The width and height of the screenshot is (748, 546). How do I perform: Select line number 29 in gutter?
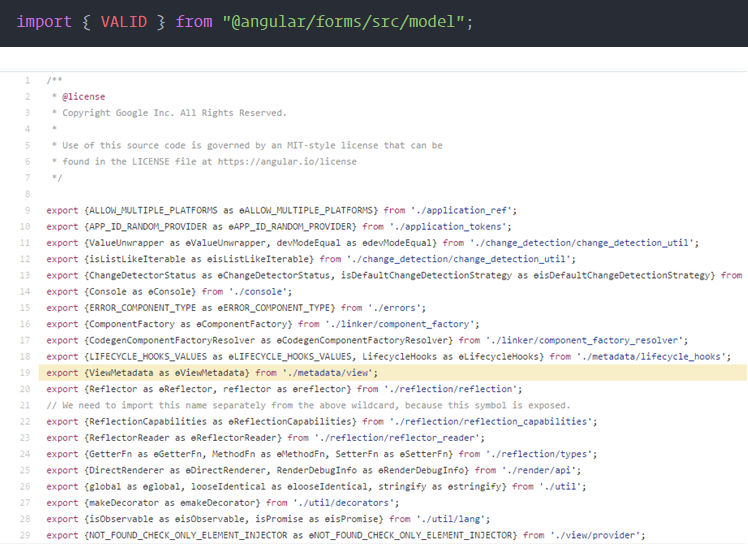(x=25, y=535)
